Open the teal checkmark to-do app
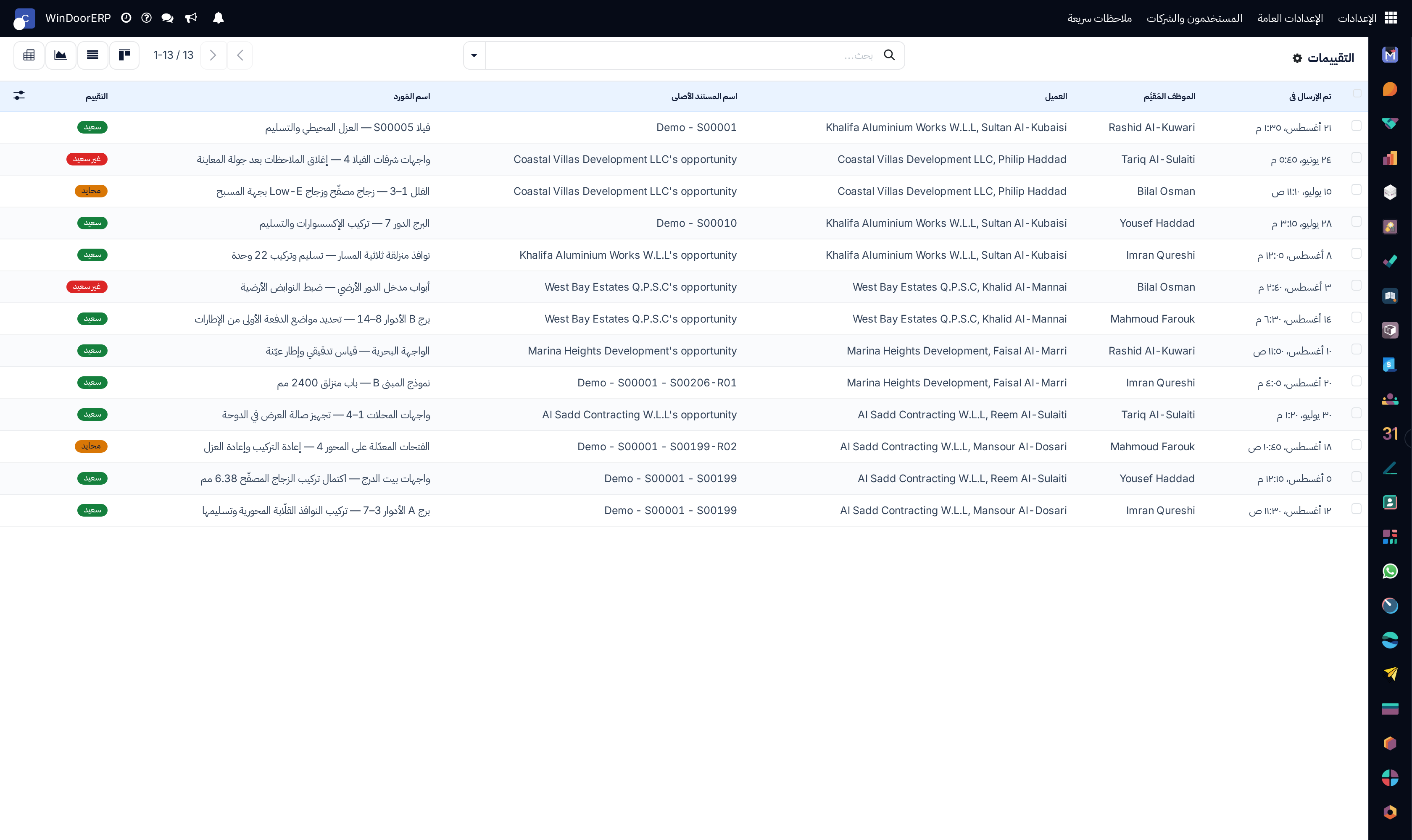 (x=1390, y=262)
